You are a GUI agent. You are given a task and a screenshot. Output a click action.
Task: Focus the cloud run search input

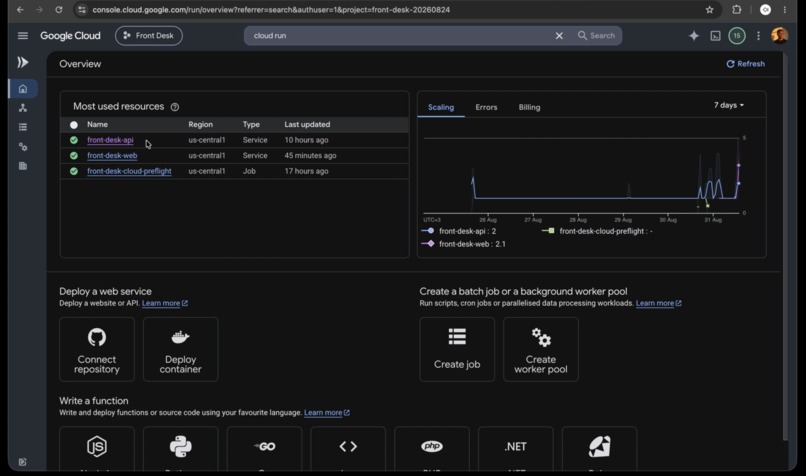[x=401, y=35]
